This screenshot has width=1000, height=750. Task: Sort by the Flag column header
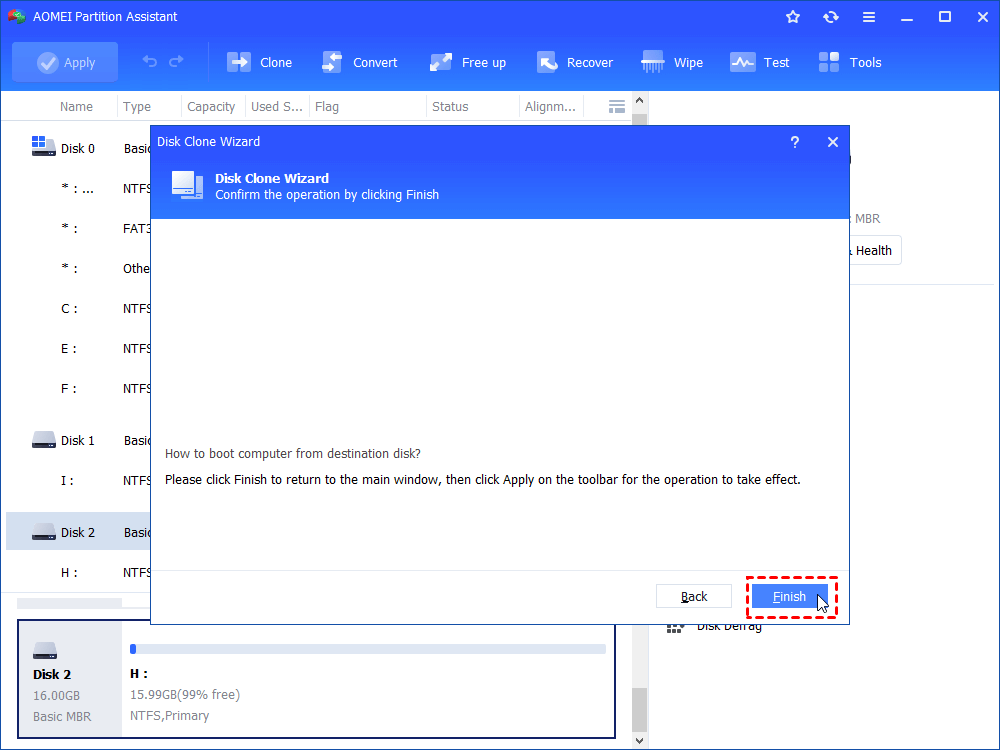[327, 107]
